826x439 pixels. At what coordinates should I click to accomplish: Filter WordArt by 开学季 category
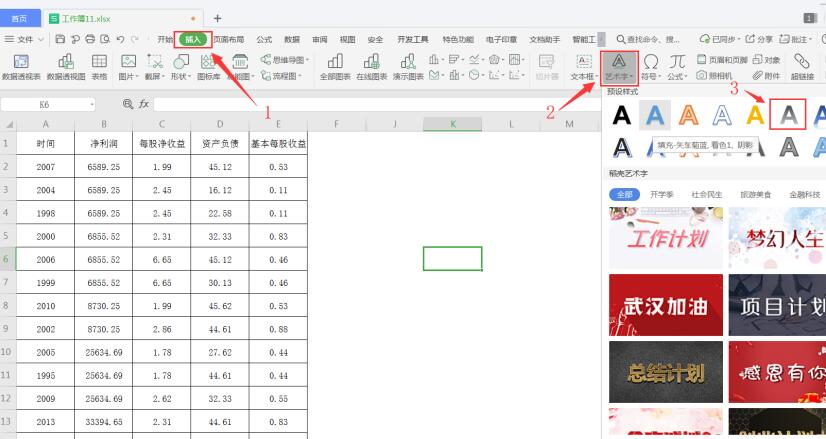point(662,194)
